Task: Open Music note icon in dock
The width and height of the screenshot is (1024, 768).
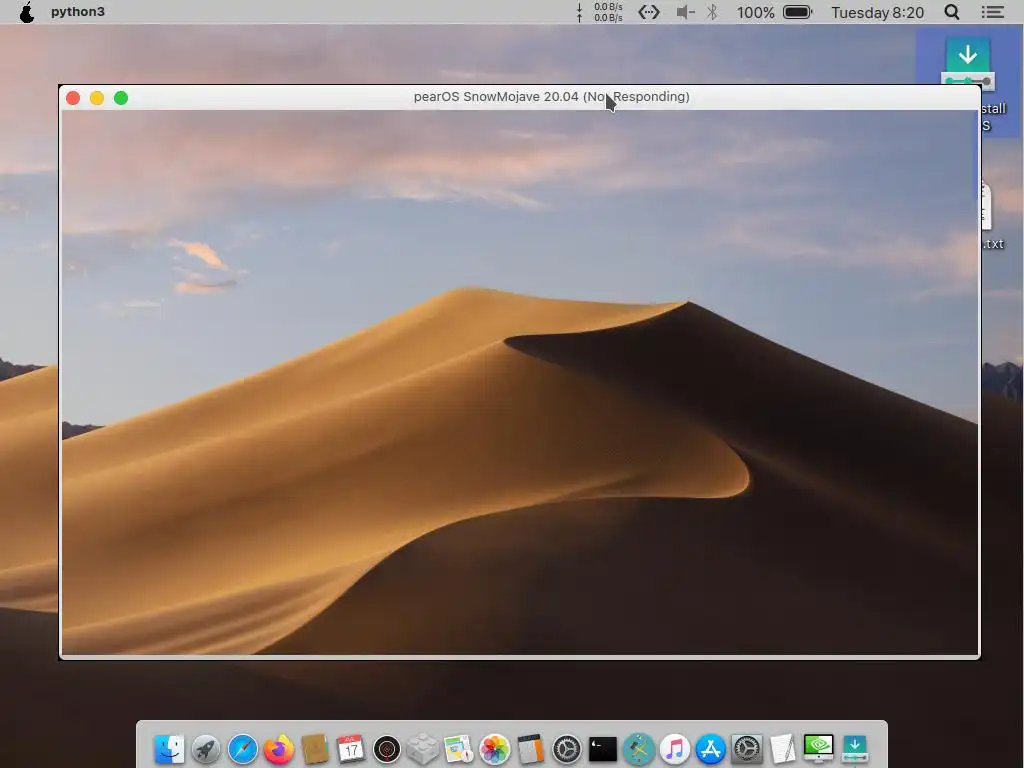Action: click(x=675, y=748)
